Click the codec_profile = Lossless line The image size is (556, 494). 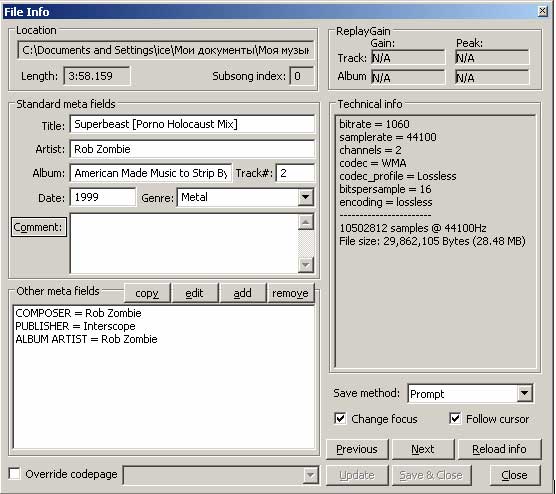point(397,176)
